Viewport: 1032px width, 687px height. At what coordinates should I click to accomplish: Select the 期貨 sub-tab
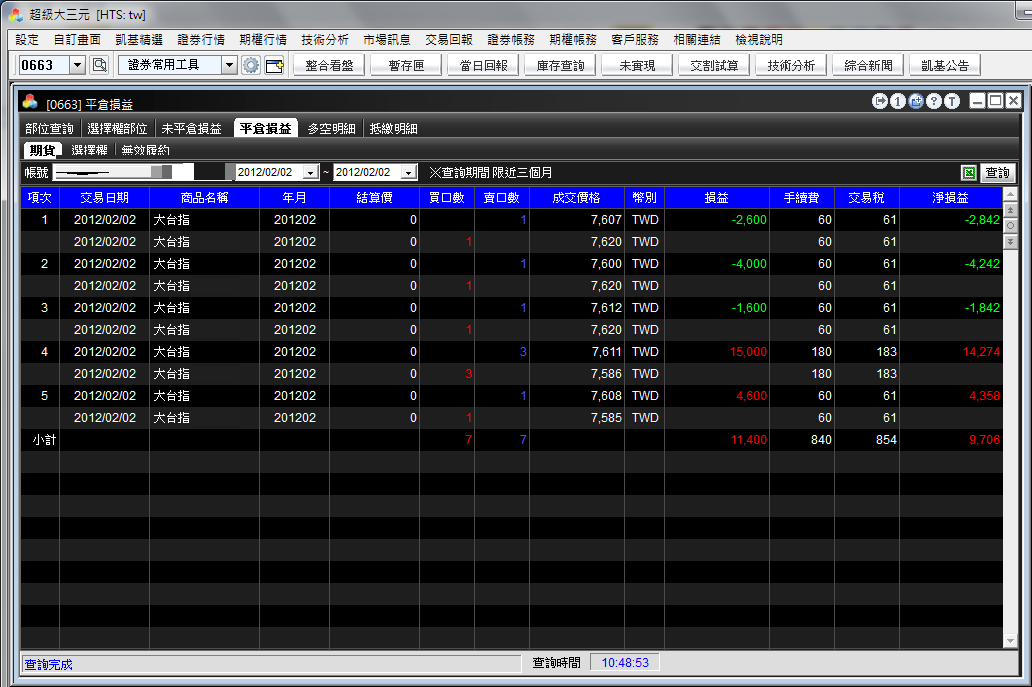coord(43,150)
